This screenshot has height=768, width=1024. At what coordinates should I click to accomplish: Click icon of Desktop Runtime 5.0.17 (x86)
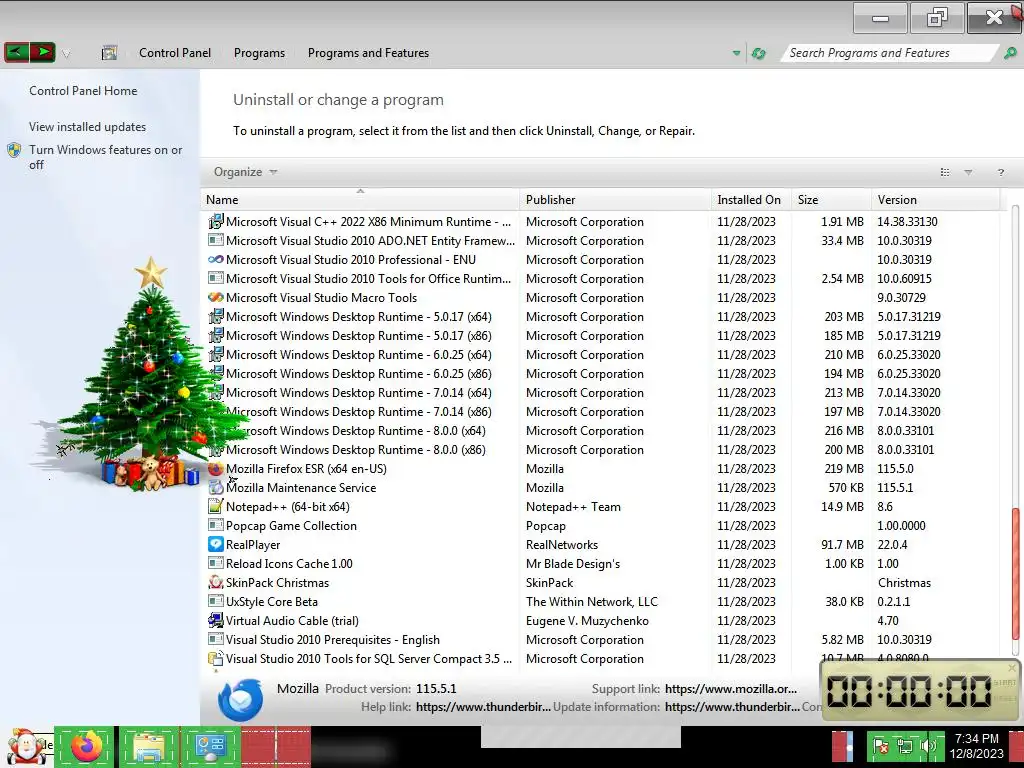(x=216, y=335)
